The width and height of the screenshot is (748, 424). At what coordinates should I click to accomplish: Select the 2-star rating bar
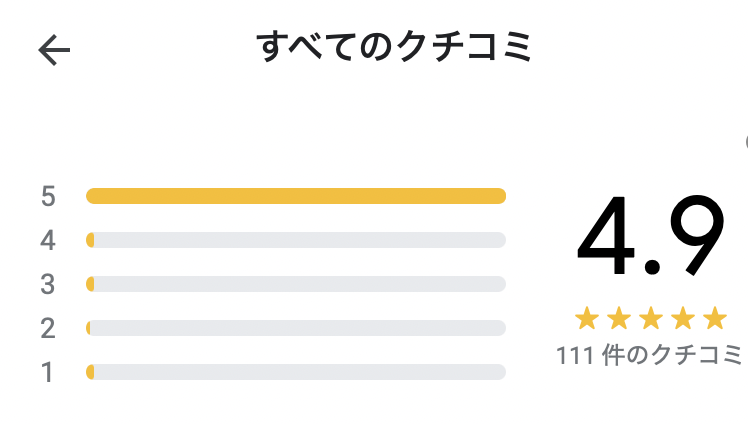[x=296, y=328]
